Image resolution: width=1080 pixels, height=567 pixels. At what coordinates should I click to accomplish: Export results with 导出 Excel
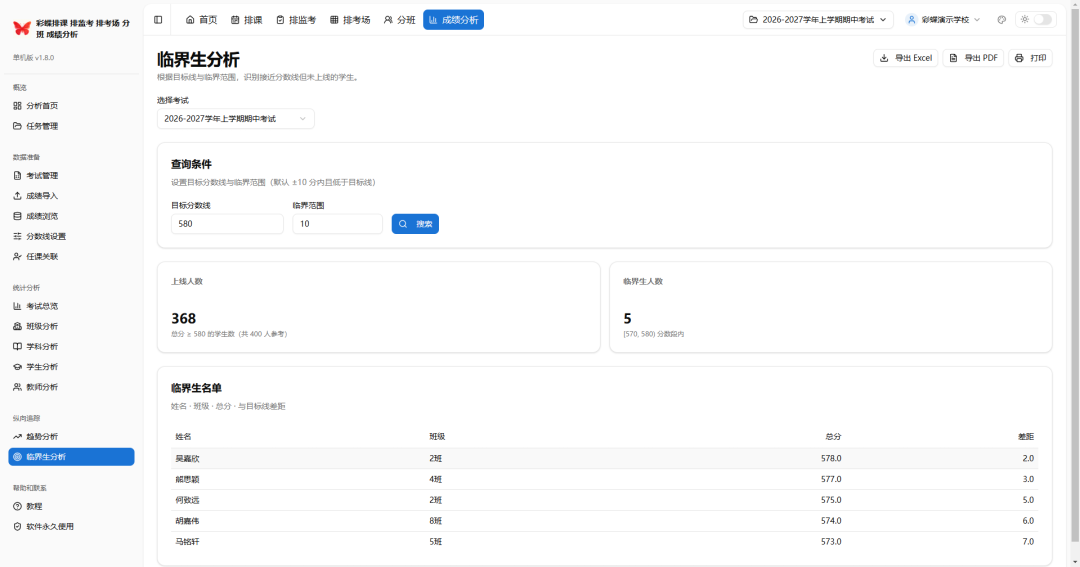click(x=906, y=58)
